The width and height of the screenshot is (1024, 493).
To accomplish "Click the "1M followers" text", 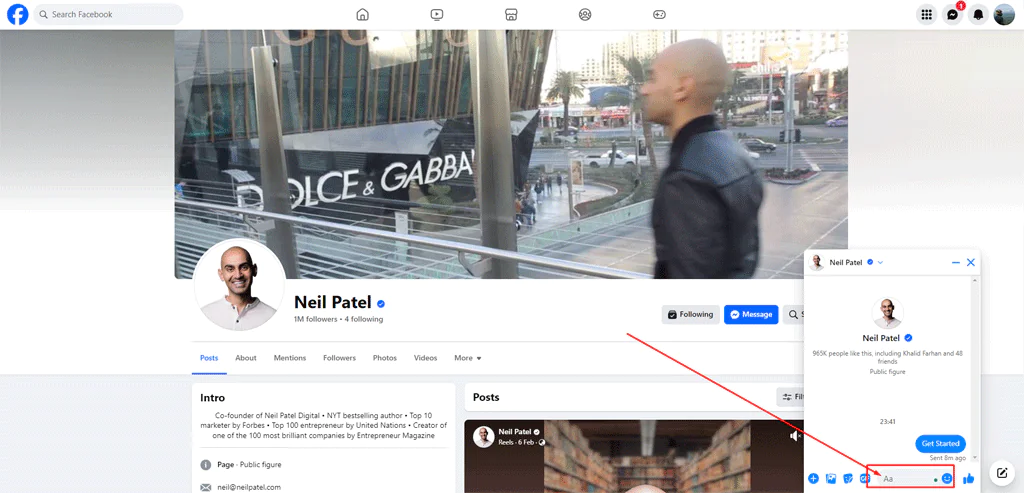I will click(x=315, y=319).
